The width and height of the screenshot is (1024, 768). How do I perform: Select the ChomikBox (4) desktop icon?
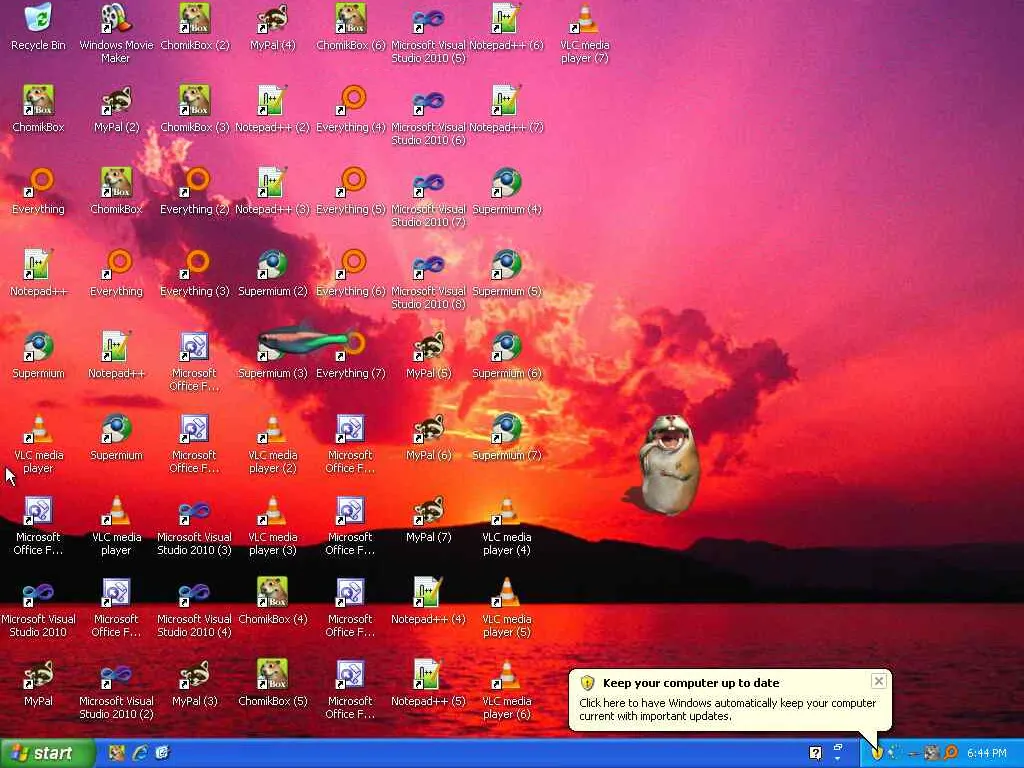coord(272,601)
